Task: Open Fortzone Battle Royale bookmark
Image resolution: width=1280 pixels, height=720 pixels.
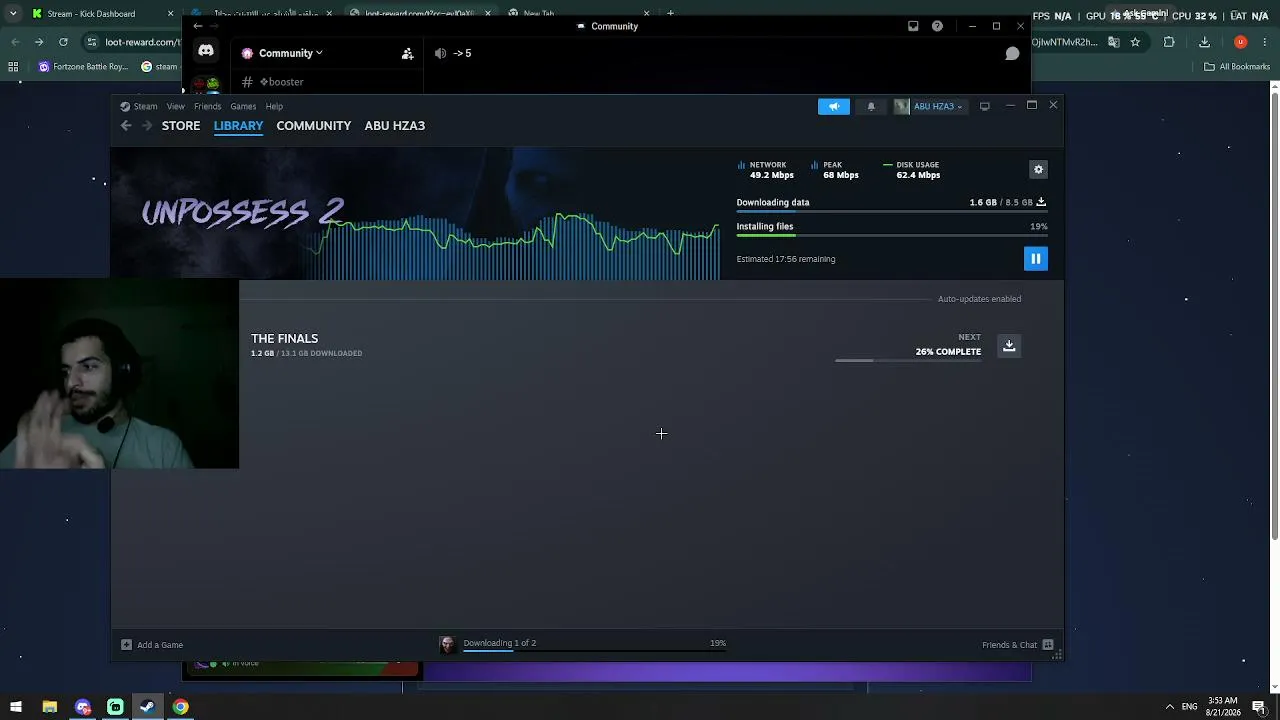Action: click(x=84, y=67)
